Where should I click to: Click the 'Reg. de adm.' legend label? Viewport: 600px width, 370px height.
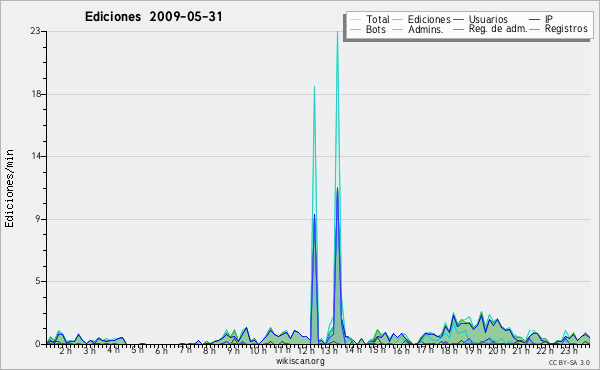click(498, 29)
